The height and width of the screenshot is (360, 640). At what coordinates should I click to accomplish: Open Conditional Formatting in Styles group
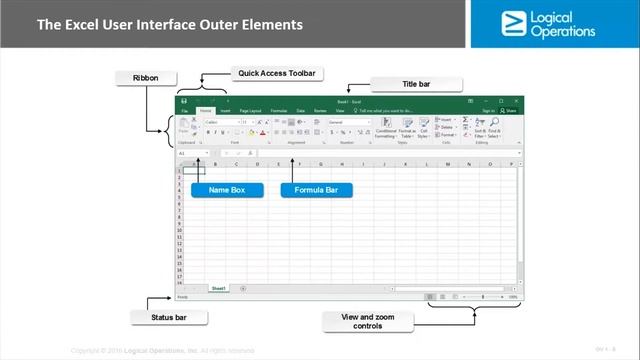[x=386, y=128]
